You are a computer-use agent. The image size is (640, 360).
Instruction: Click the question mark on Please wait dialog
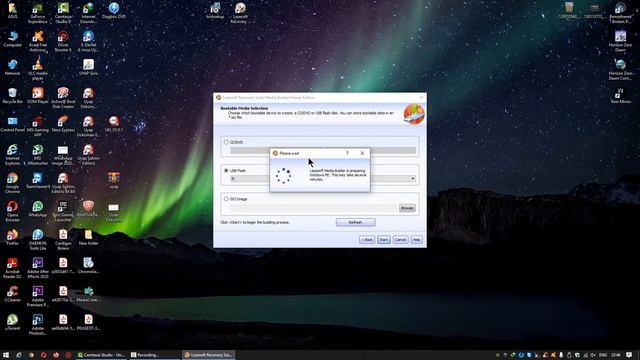347,153
